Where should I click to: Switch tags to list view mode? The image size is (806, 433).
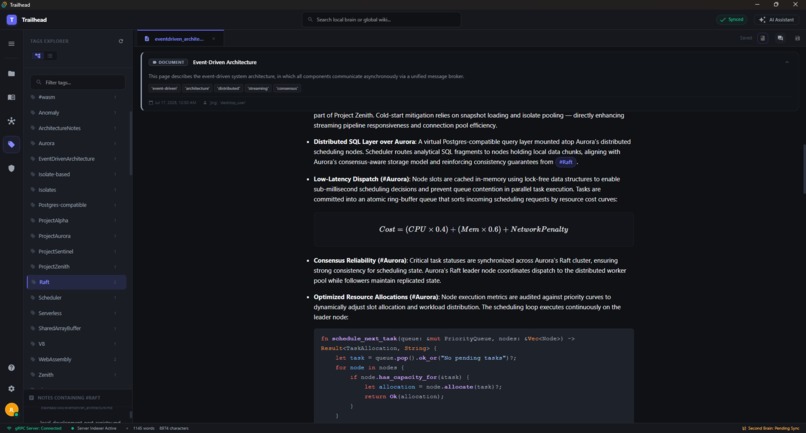click(50, 56)
